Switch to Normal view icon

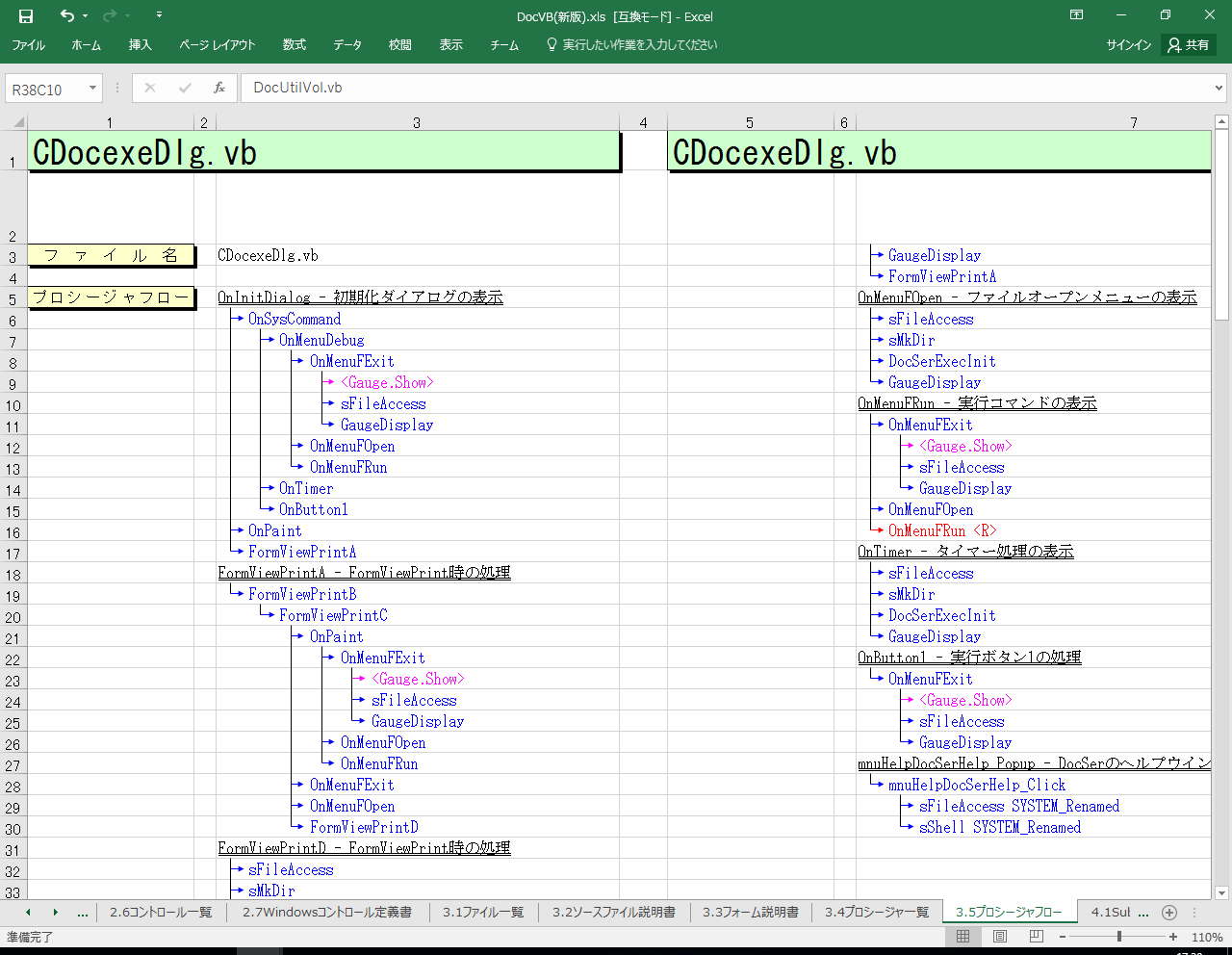pyautogui.click(x=962, y=937)
